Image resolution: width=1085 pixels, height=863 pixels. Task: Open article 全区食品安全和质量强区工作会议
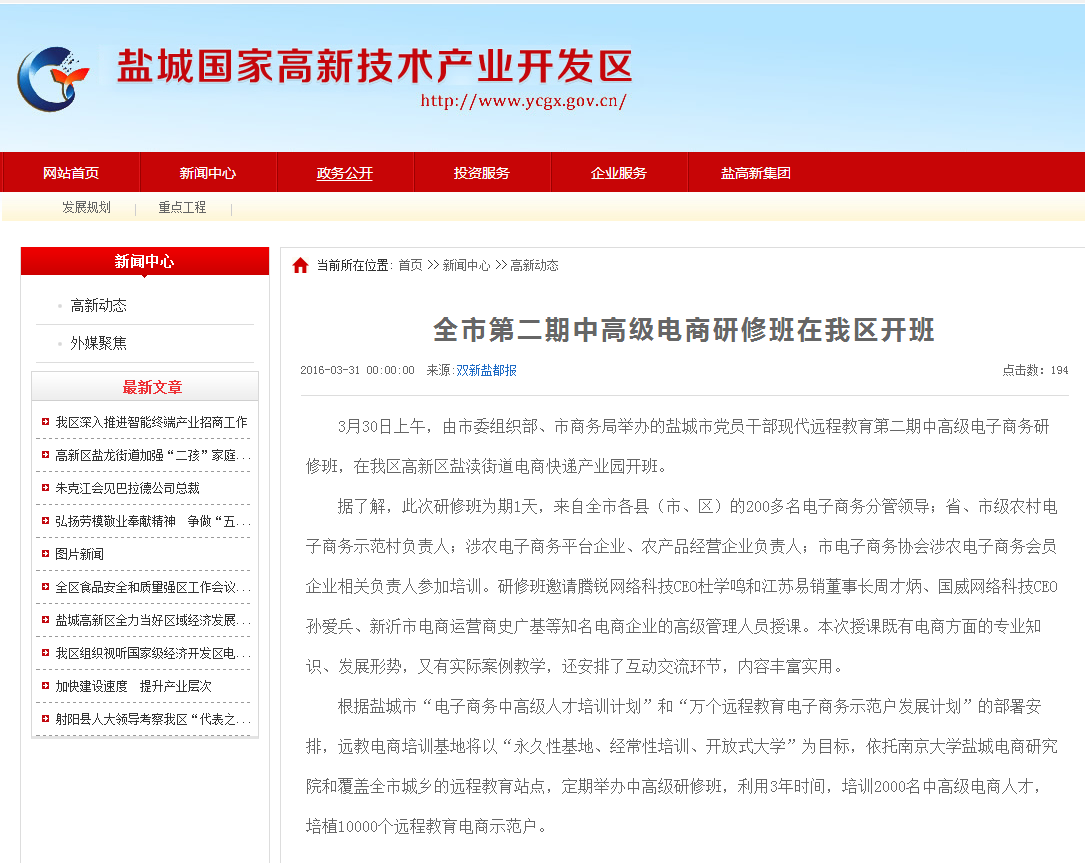153,588
